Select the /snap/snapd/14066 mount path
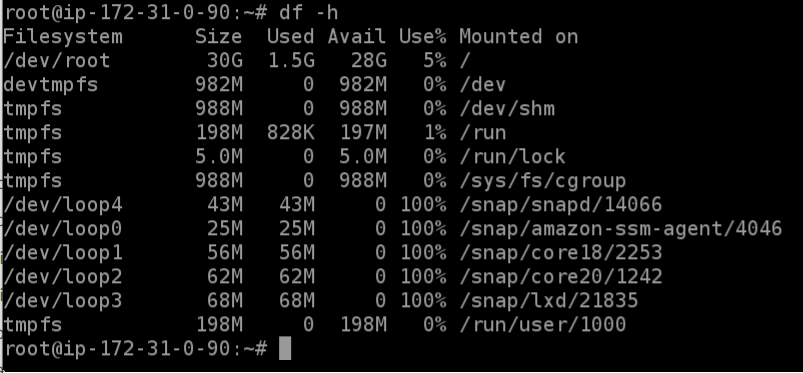This screenshot has height=373, width=803. [561, 204]
